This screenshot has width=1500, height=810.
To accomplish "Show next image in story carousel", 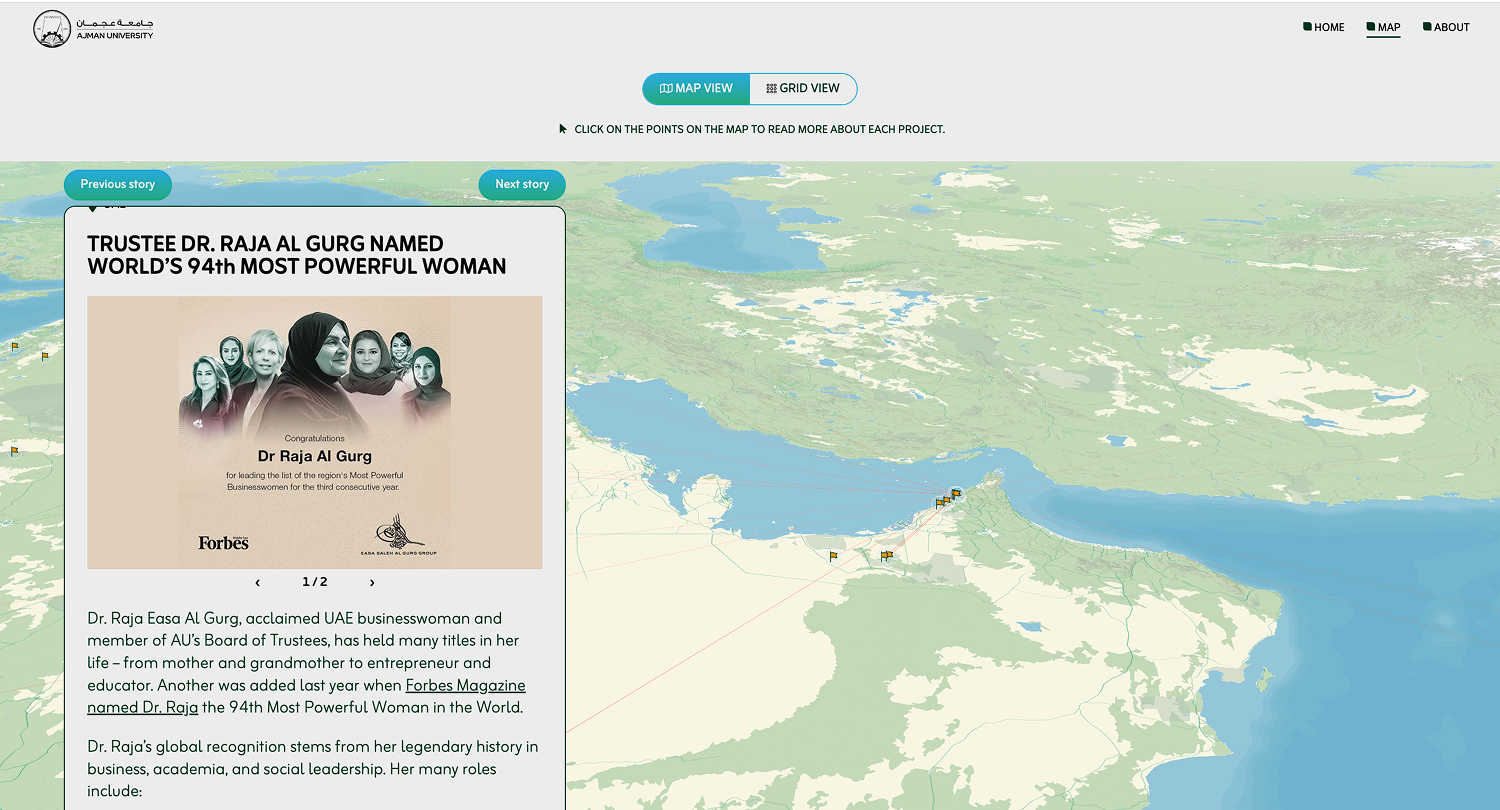I will (x=372, y=582).
